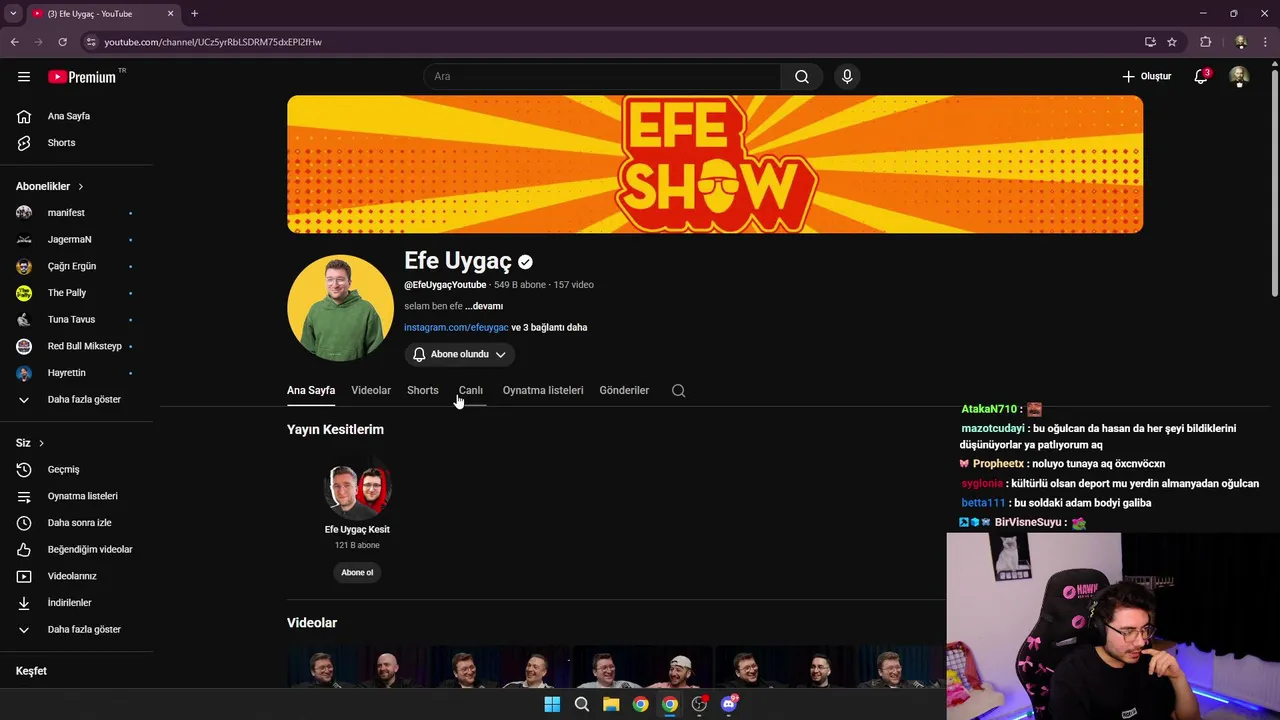The height and width of the screenshot is (720, 1280).
Task: Open Discord from the taskbar
Action: pos(729,704)
